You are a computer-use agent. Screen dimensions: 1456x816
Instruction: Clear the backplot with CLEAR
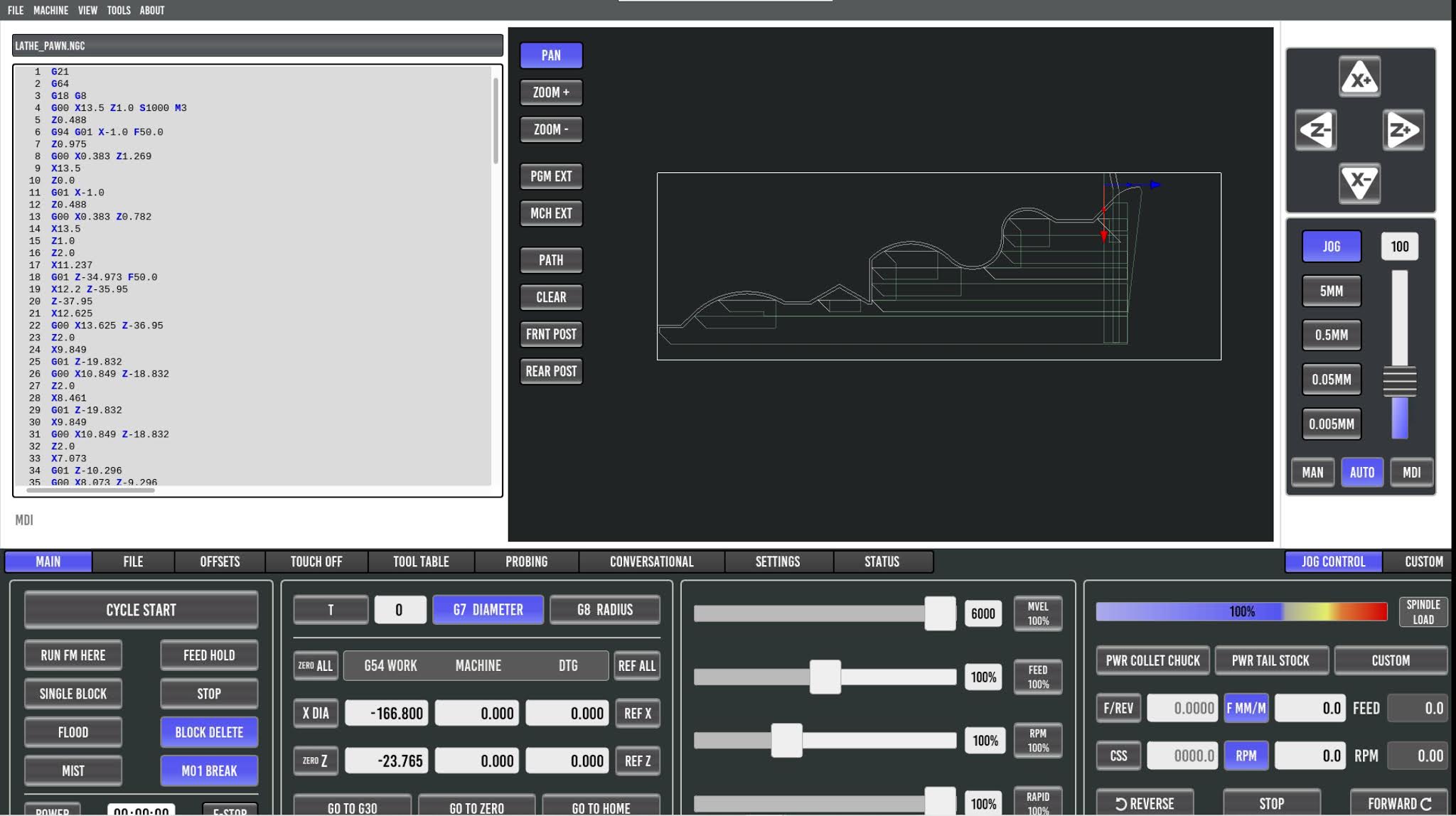click(550, 296)
